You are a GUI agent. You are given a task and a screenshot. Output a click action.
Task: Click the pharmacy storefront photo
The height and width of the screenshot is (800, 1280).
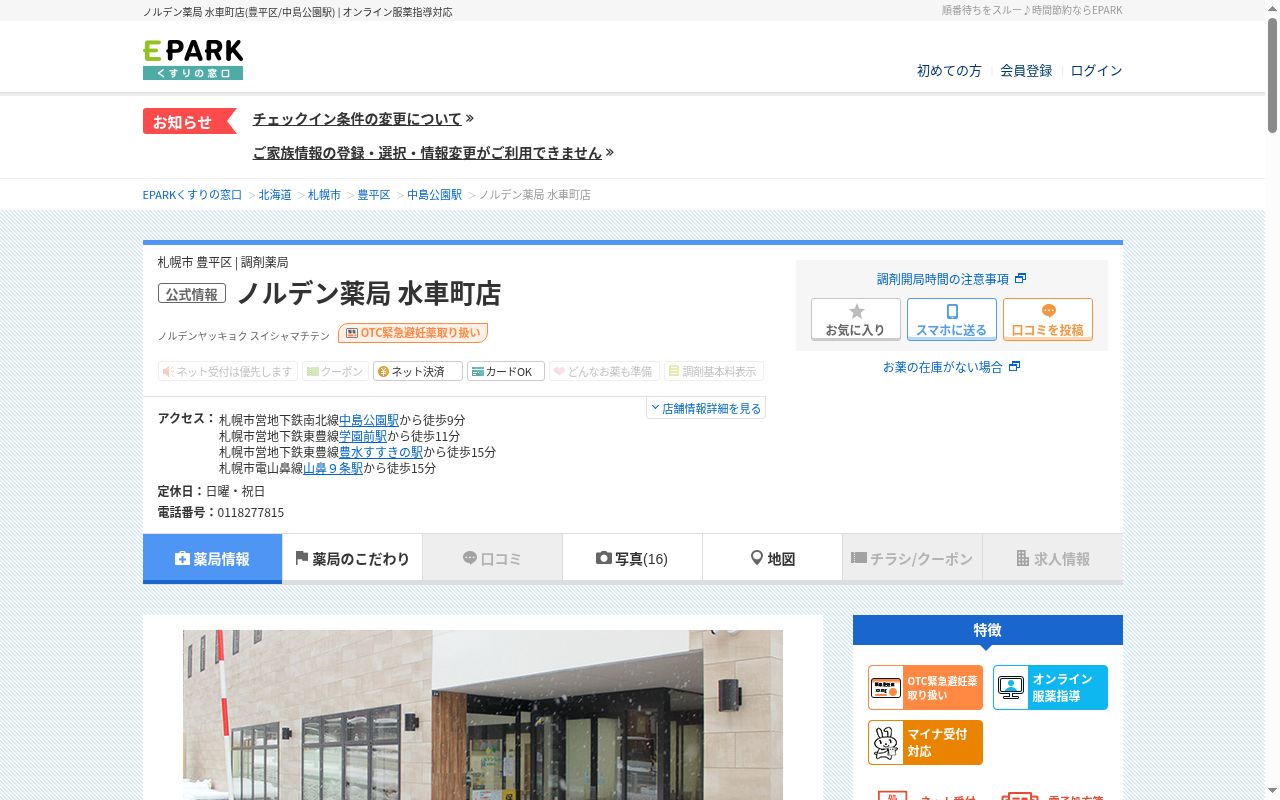coord(483,714)
